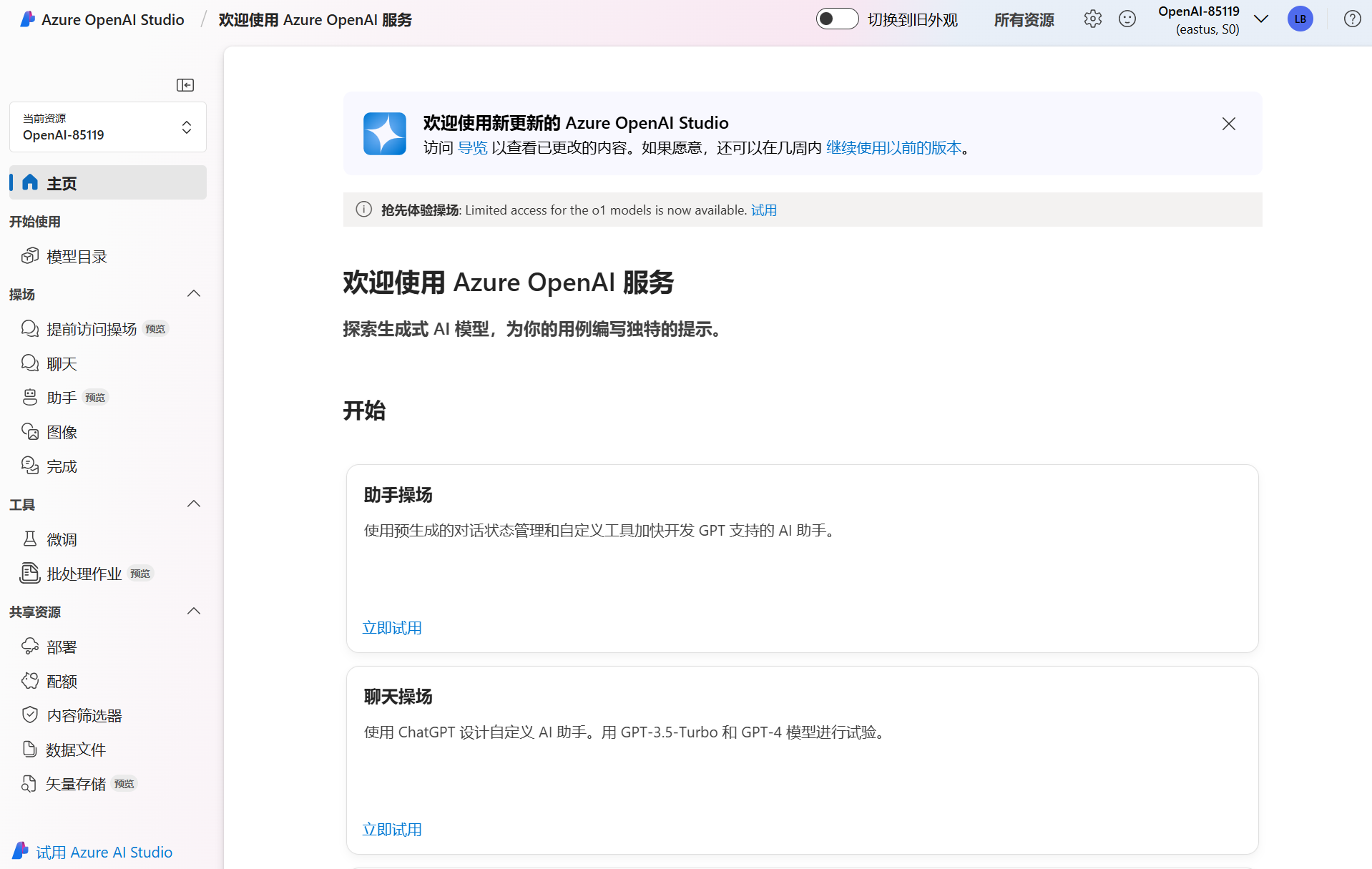Click the document icon beside 批处理作业

click(x=30, y=573)
